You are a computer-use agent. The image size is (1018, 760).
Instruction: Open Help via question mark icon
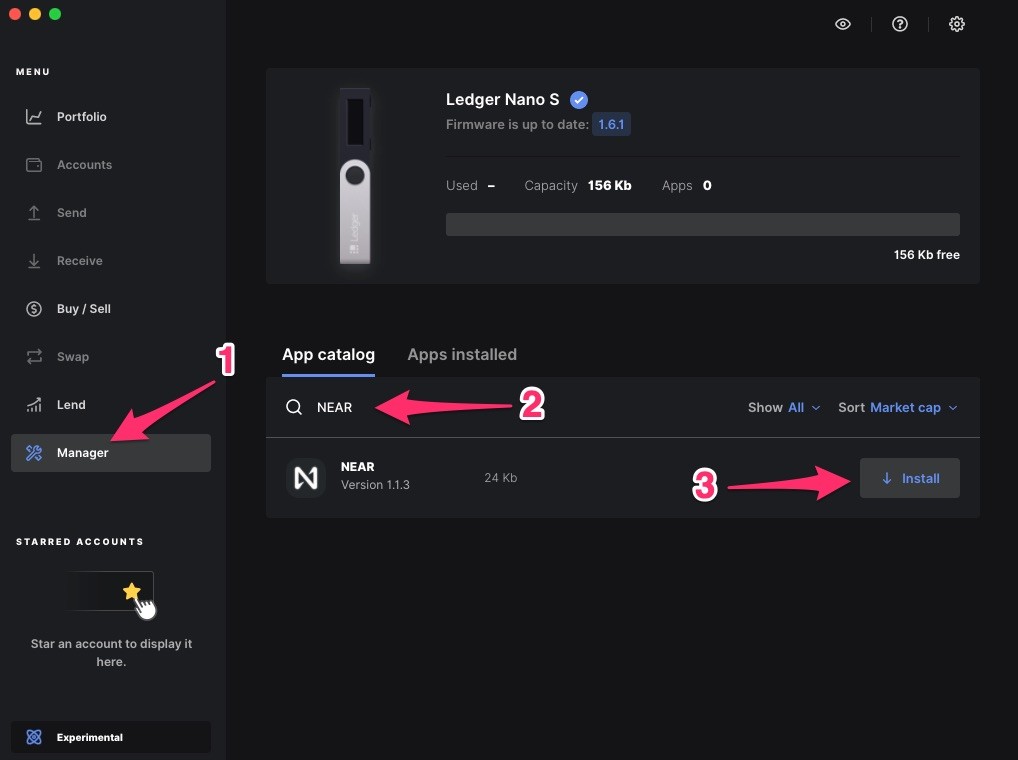[x=900, y=24]
